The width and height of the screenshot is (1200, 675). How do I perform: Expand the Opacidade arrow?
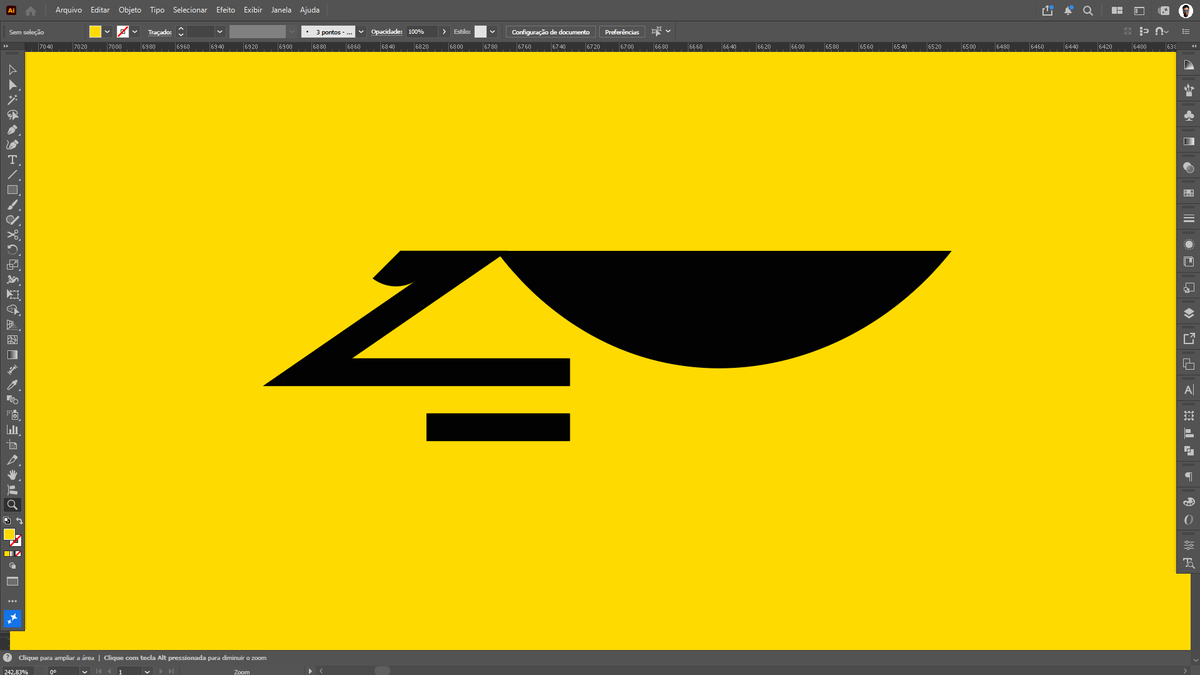(x=444, y=32)
